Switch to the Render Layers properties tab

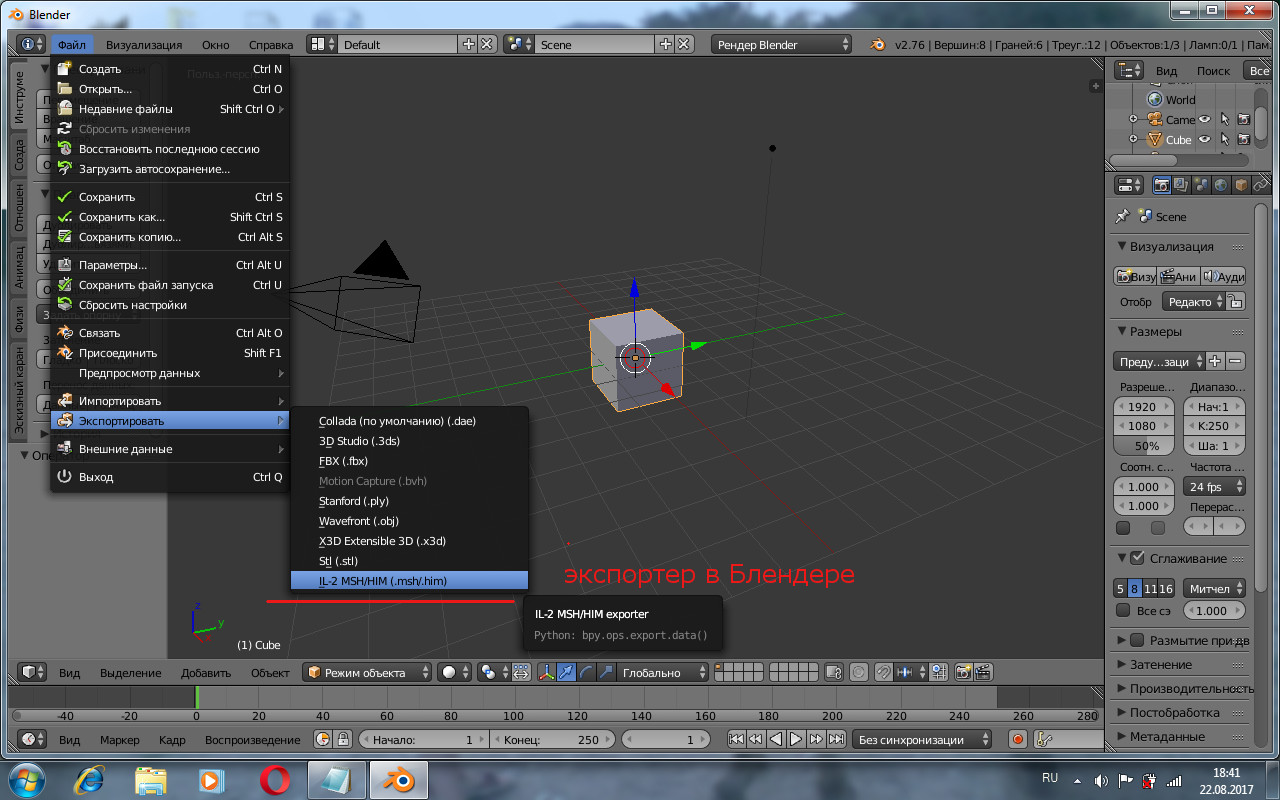click(x=1182, y=185)
